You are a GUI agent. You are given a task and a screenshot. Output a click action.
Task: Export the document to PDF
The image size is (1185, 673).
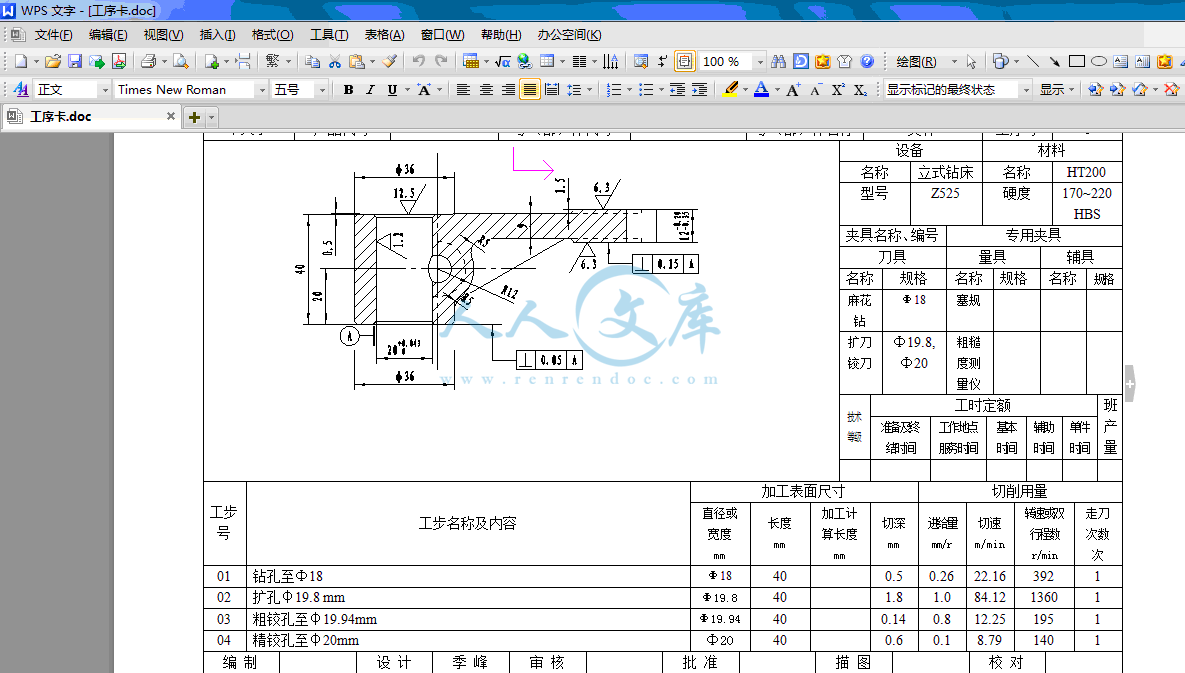point(119,61)
